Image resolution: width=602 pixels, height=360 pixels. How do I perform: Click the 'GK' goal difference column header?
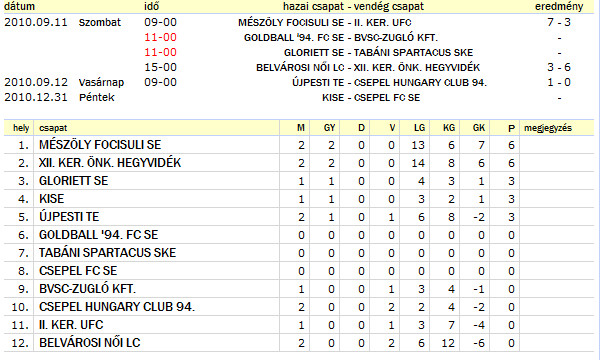(479, 128)
